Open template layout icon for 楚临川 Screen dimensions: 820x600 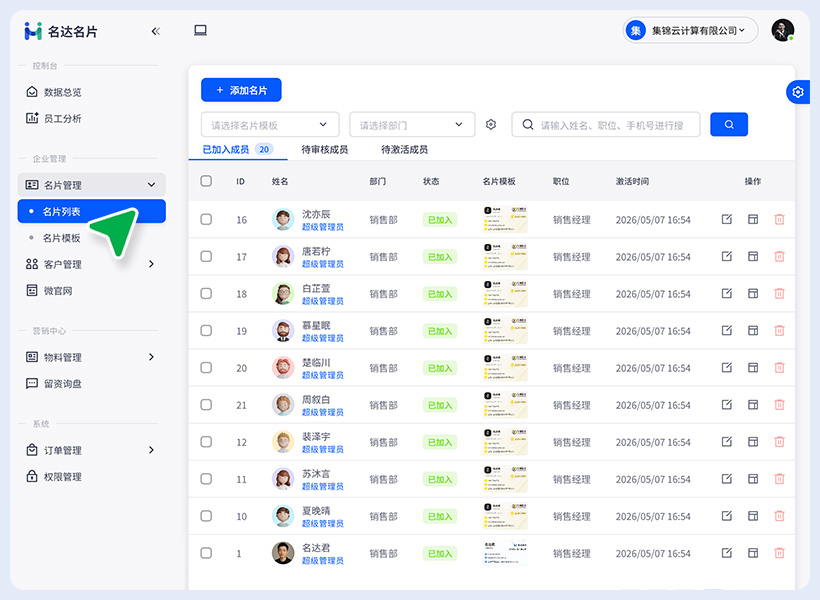click(753, 368)
